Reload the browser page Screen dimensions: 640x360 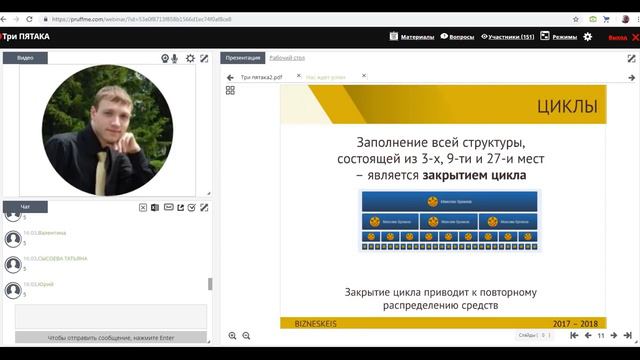(29, 19)
